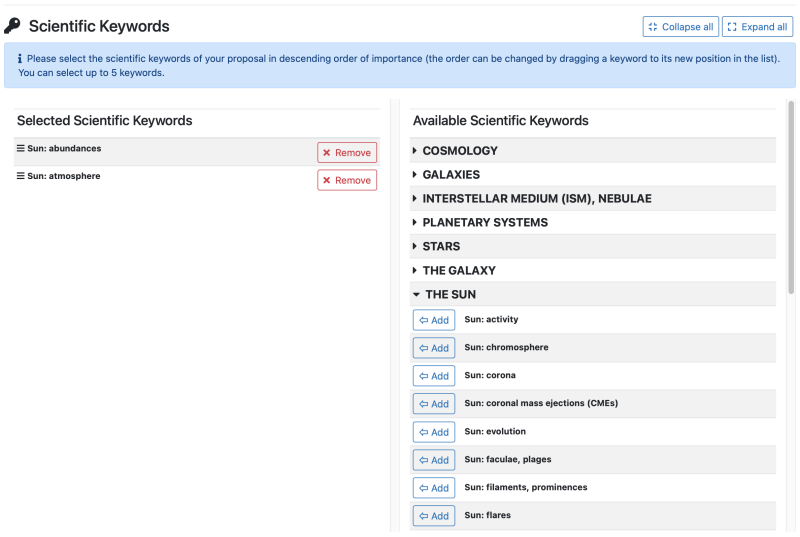Open Interstellar Medium (ISM), Nebulae section
800x537 pixels.
coord(536,199)
